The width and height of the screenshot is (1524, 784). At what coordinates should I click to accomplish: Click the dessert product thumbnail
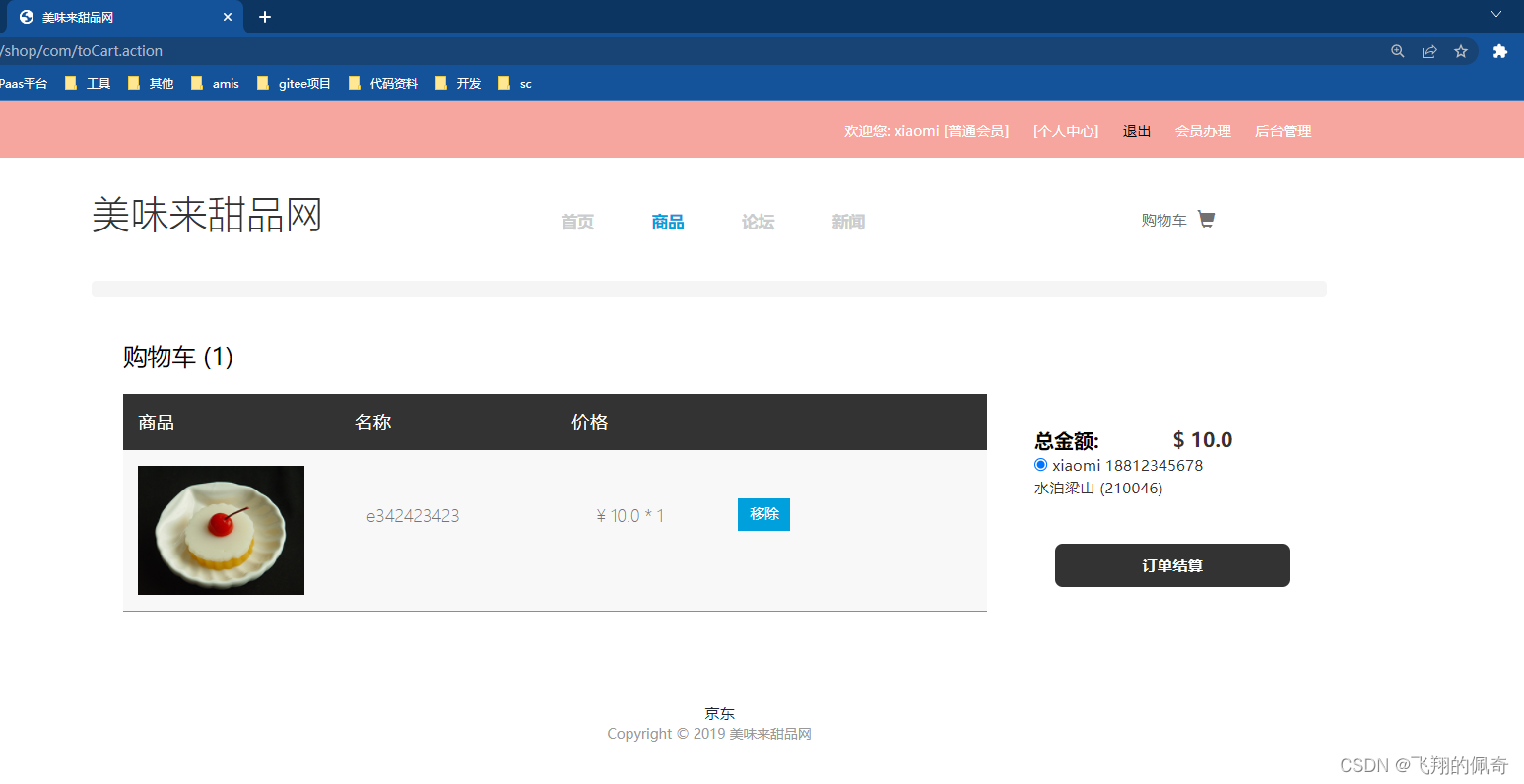click(221, 530)
